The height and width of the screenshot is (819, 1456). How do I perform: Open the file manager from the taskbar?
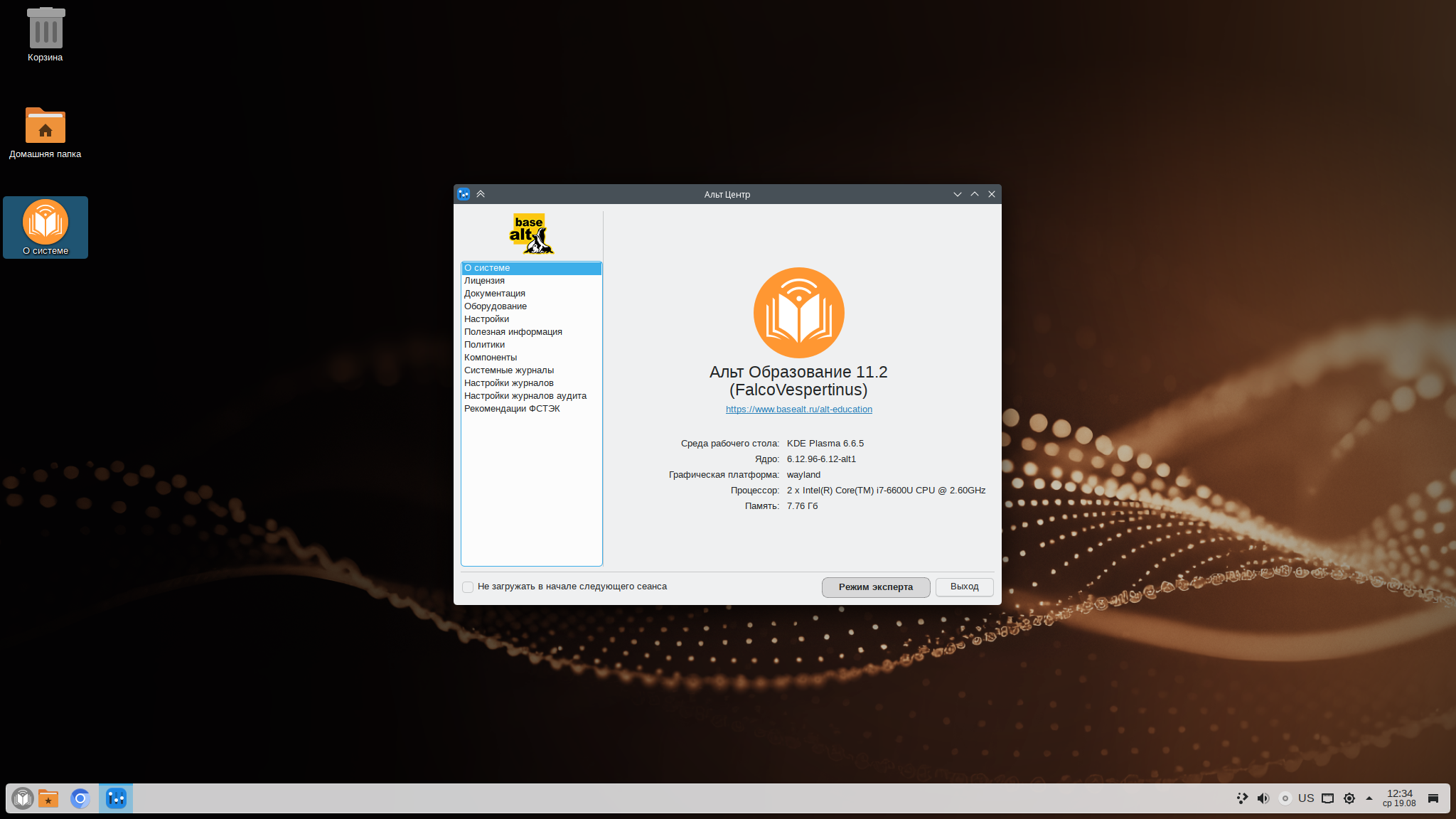(x=48, y=798)
